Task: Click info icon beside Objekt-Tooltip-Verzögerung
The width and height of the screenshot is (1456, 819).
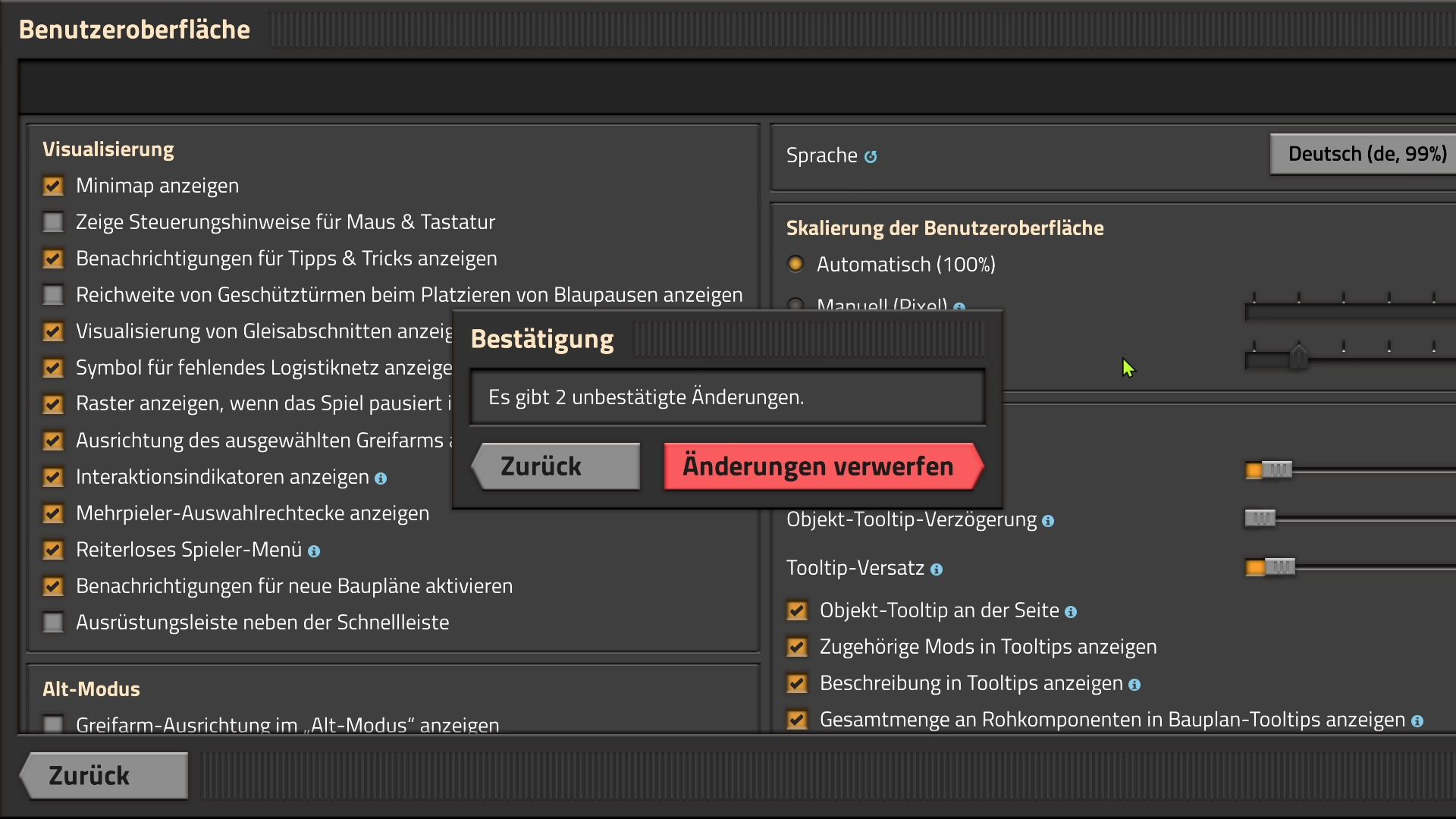Action: tap(1048, 521)
